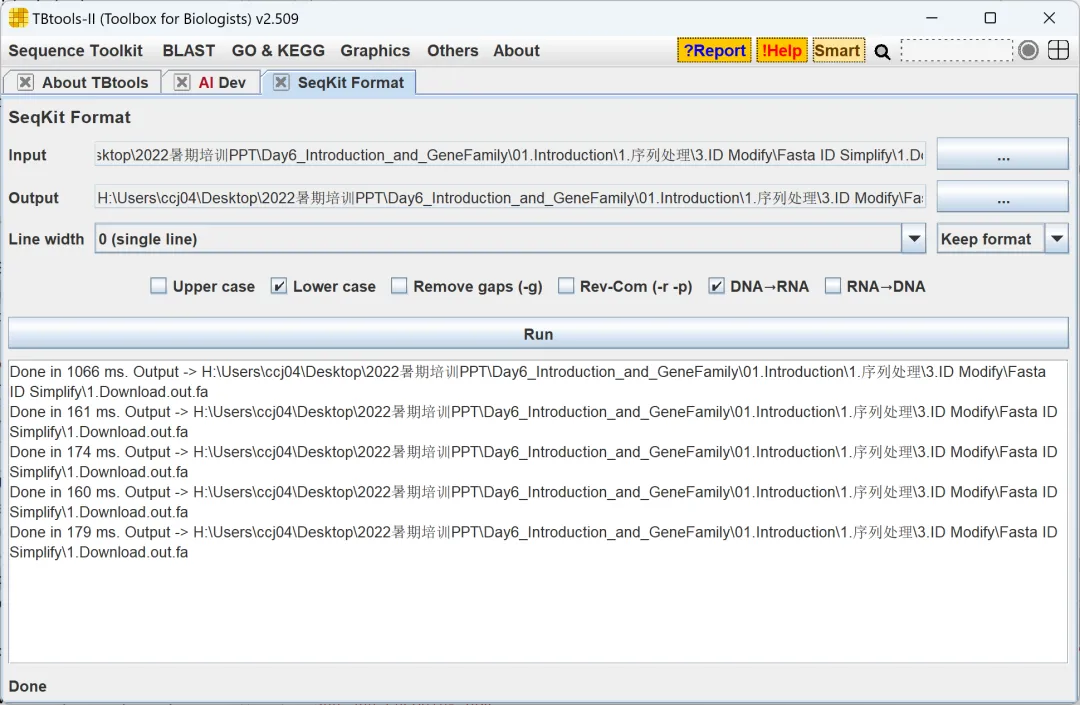Open the About menu

[517, 51]
